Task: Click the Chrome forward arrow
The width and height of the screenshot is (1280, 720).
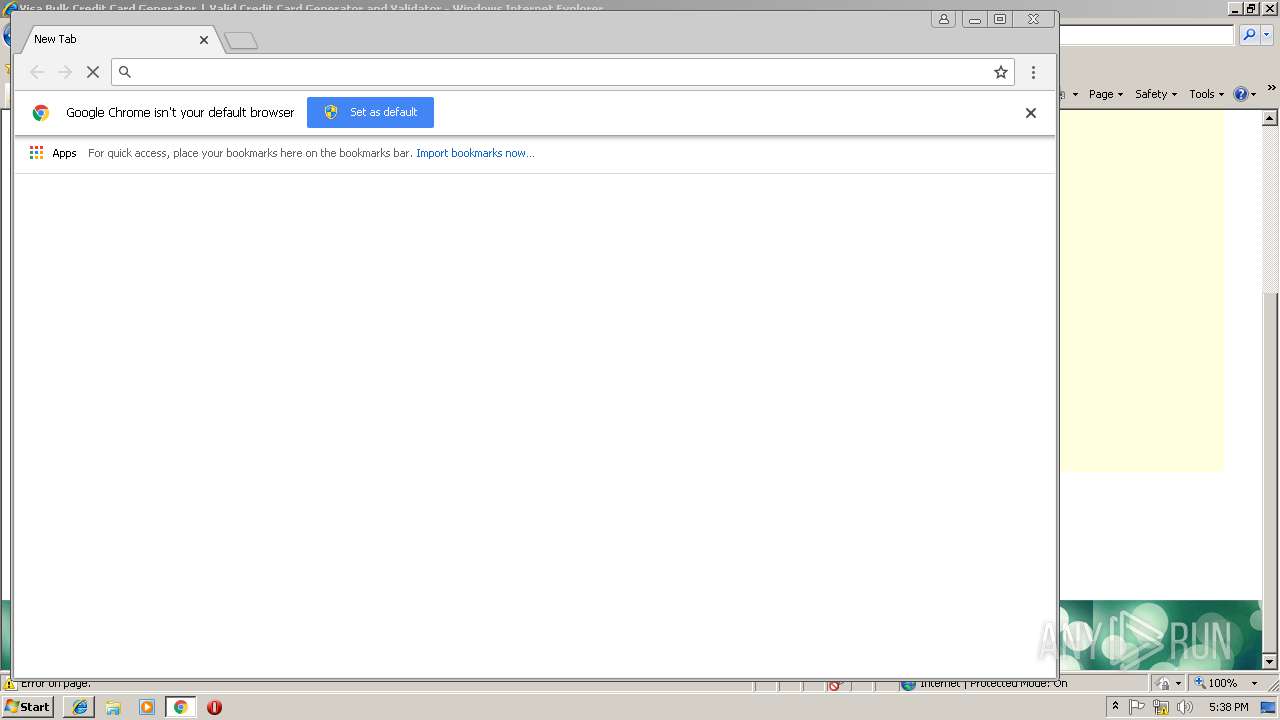Action: coord(65,72)
